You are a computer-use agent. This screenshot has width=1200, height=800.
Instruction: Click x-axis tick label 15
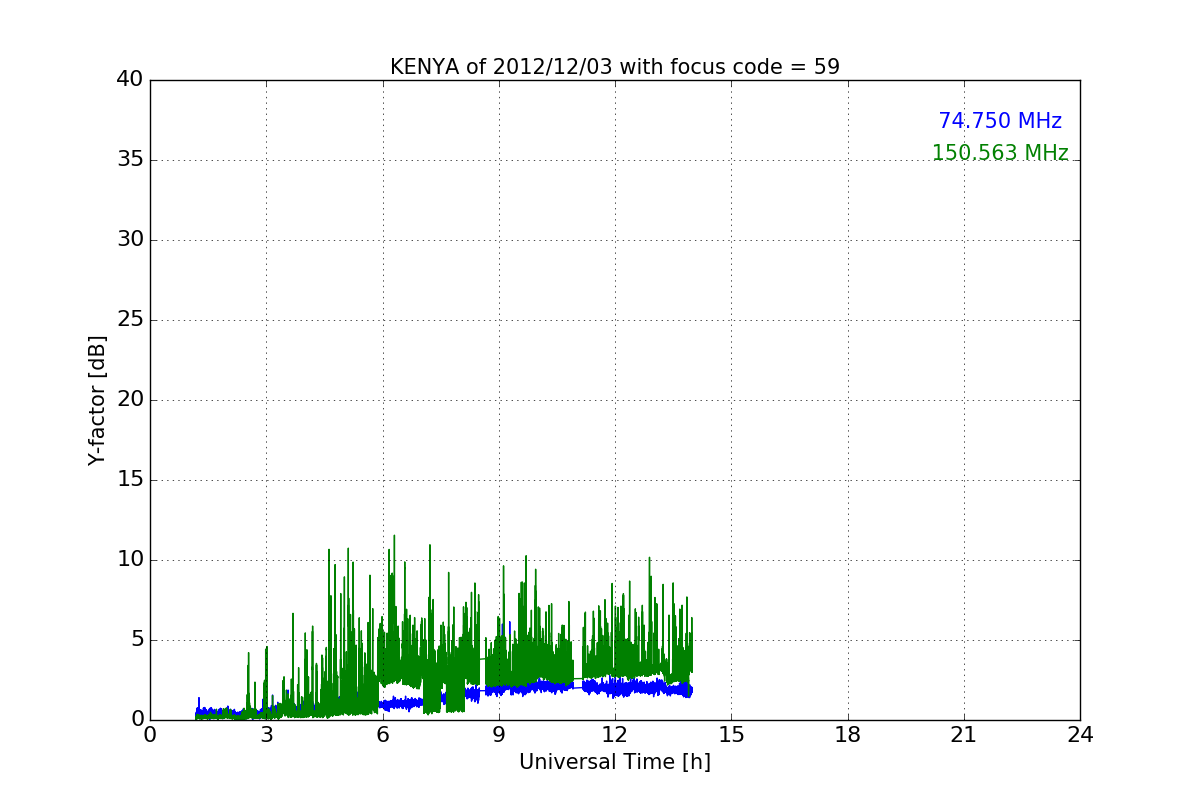[731, 735]
